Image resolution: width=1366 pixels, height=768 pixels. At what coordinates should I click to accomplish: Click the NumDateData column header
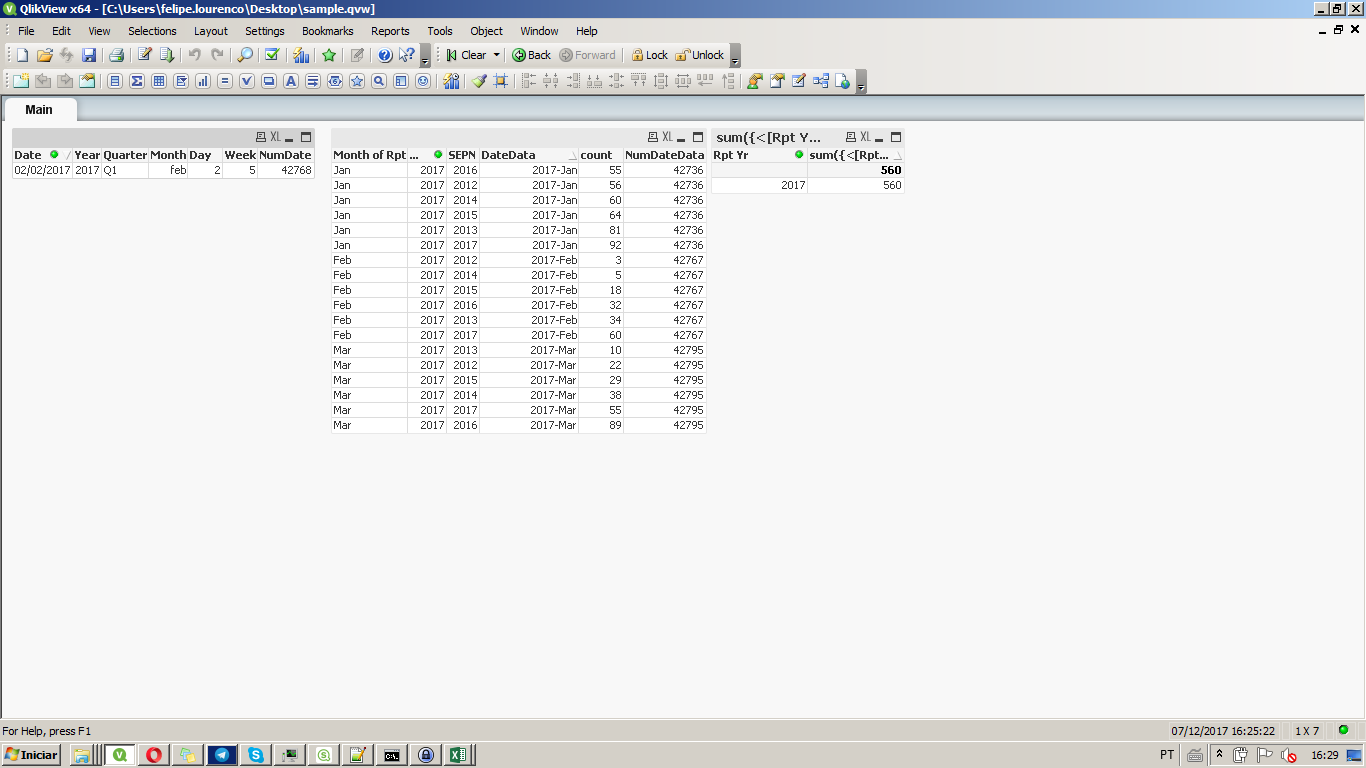coord(664,155)
